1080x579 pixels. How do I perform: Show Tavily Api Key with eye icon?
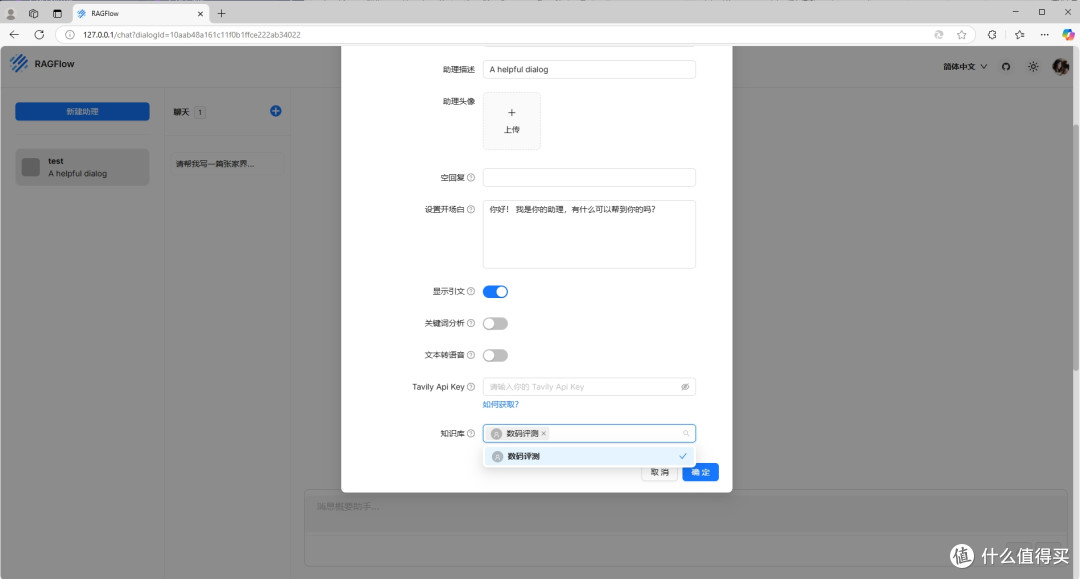[x=685, y=387]
